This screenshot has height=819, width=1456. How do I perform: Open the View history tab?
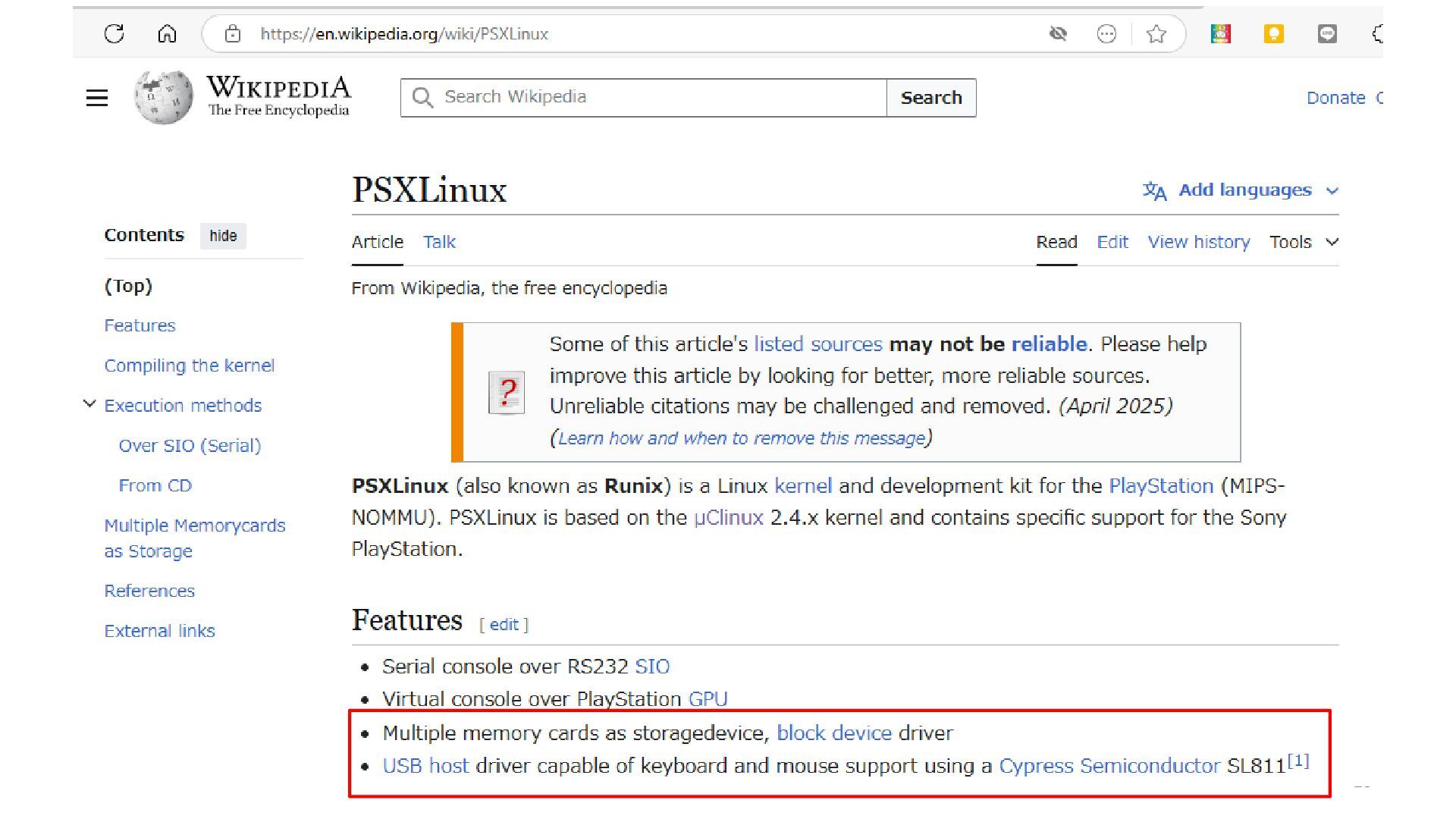(x=1198, y=242)
